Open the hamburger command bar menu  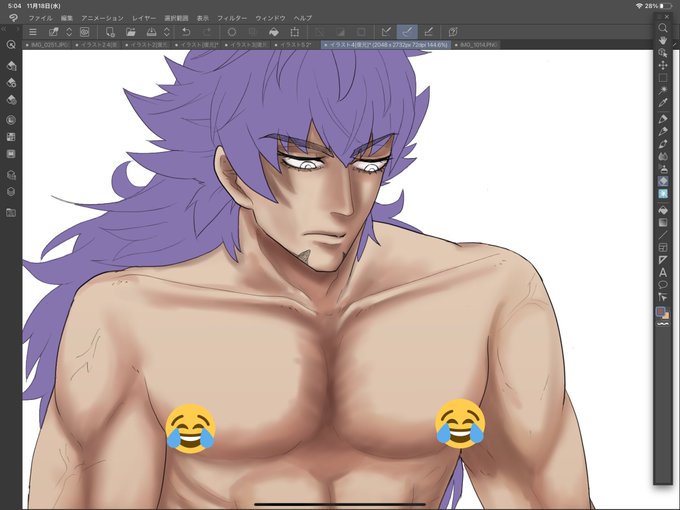[x=33, y=32]
